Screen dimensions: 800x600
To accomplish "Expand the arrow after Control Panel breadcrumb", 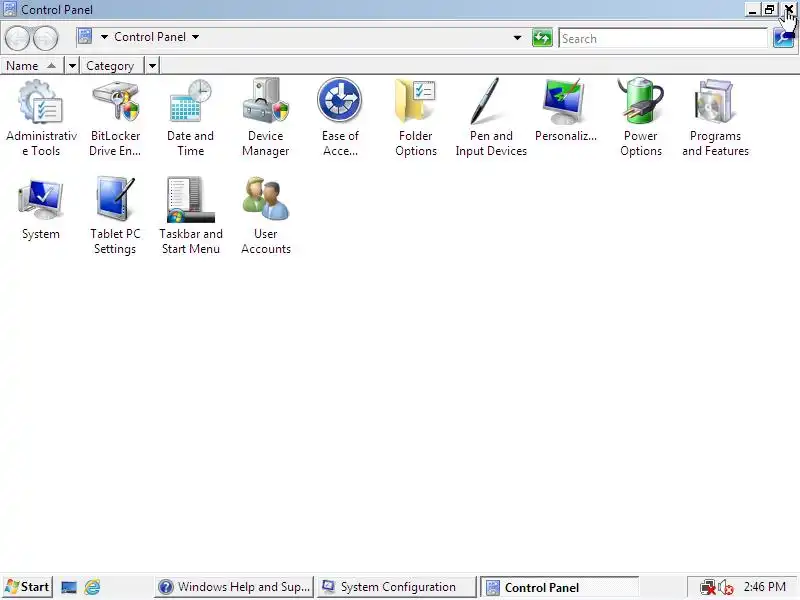I will [x=195, y=37].
